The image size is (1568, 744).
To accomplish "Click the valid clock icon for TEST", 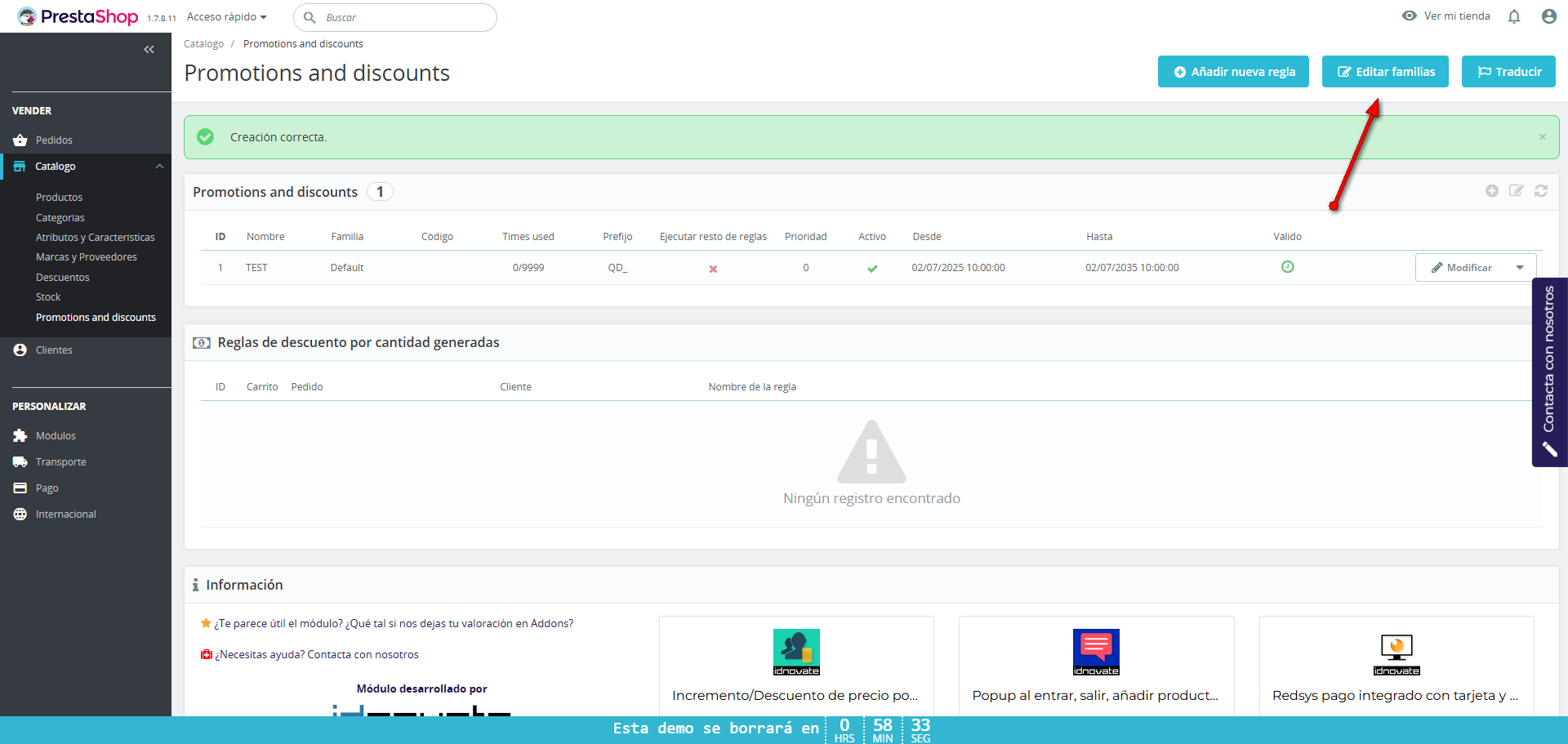I will click(1288, 267).
